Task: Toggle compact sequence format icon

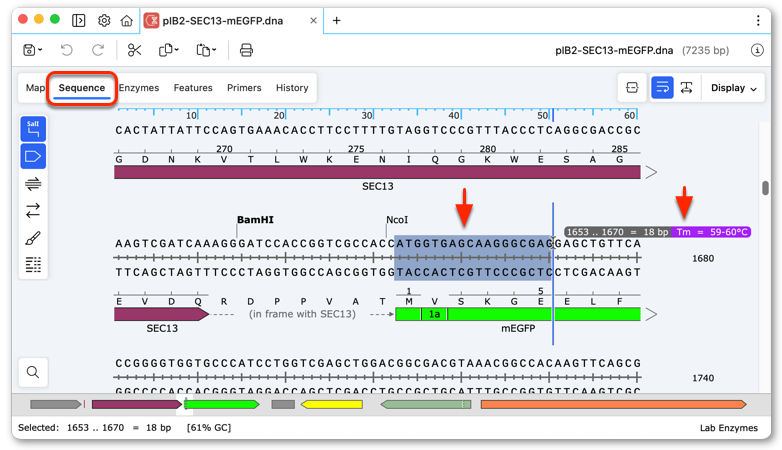Action: pos(632,88)
